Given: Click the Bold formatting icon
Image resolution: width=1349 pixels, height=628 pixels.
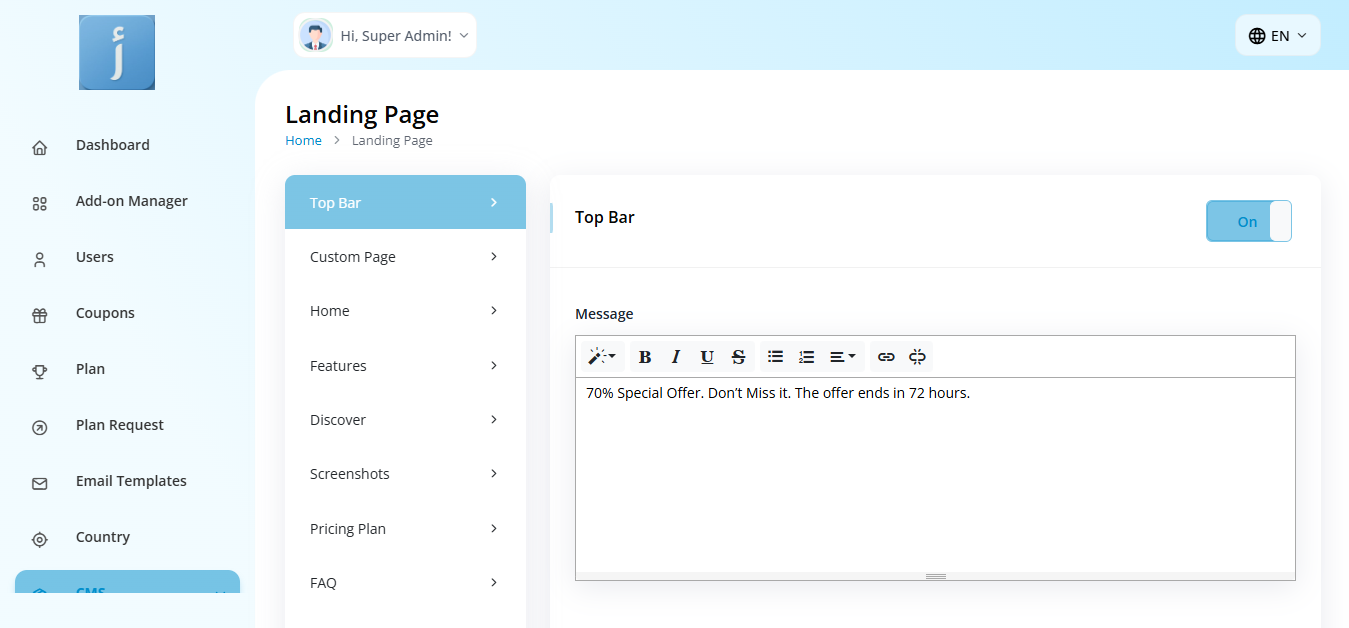Looking at the screenshot, I should [x=645, y=357].
